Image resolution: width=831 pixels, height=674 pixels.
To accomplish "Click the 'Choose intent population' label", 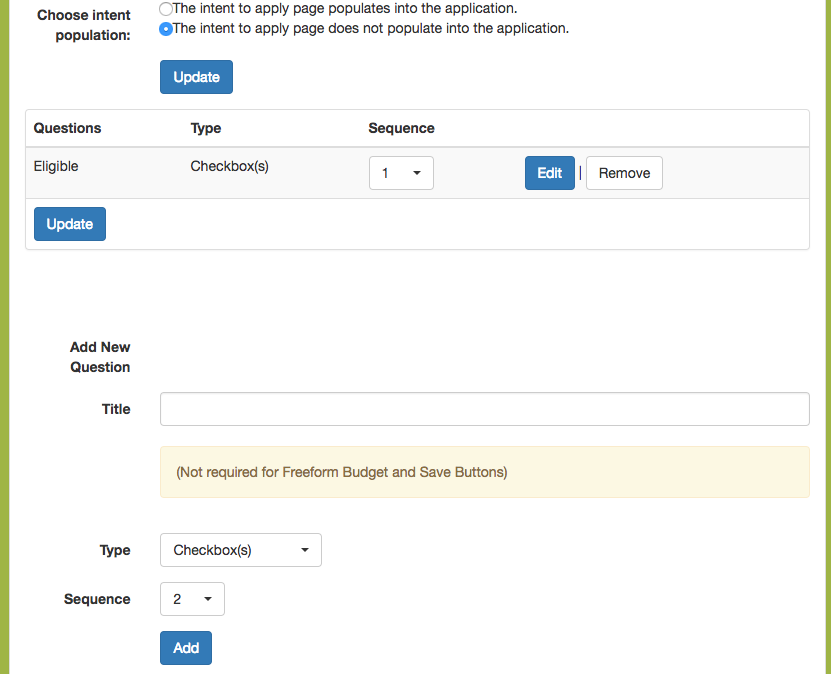I will [x=84, y=25].
